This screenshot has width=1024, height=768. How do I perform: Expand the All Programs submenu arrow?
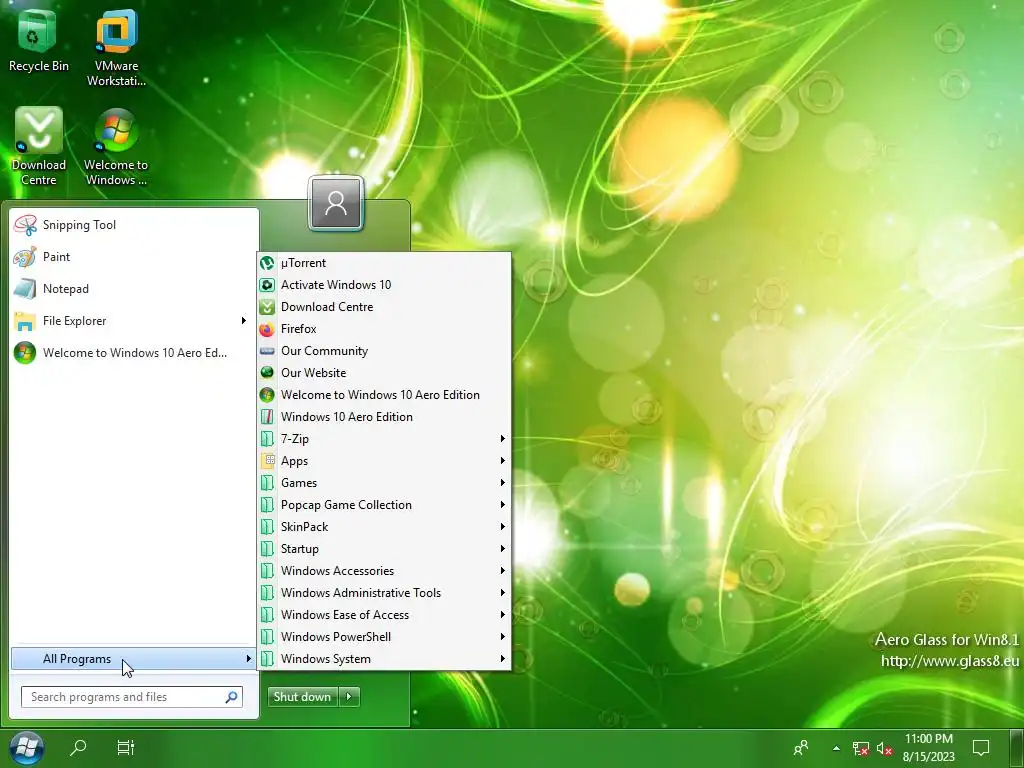pos(248,659)
